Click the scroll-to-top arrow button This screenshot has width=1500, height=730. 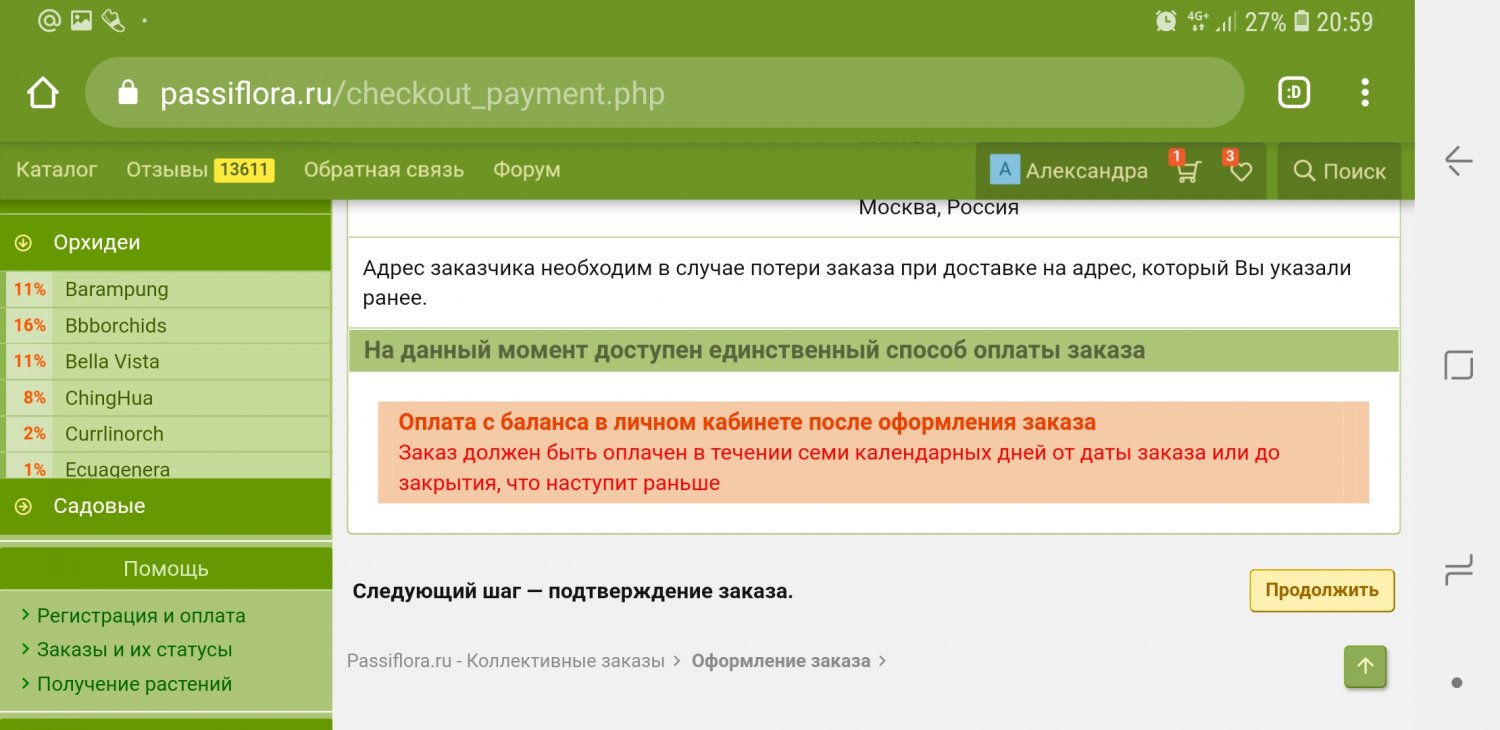tap(1365, 667)
